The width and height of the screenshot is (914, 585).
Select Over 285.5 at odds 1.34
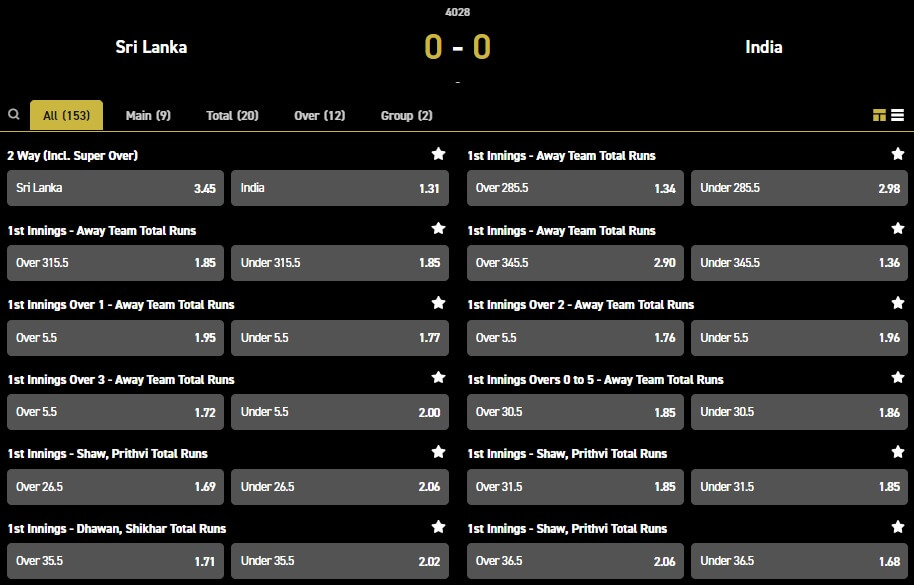point(576,188)
